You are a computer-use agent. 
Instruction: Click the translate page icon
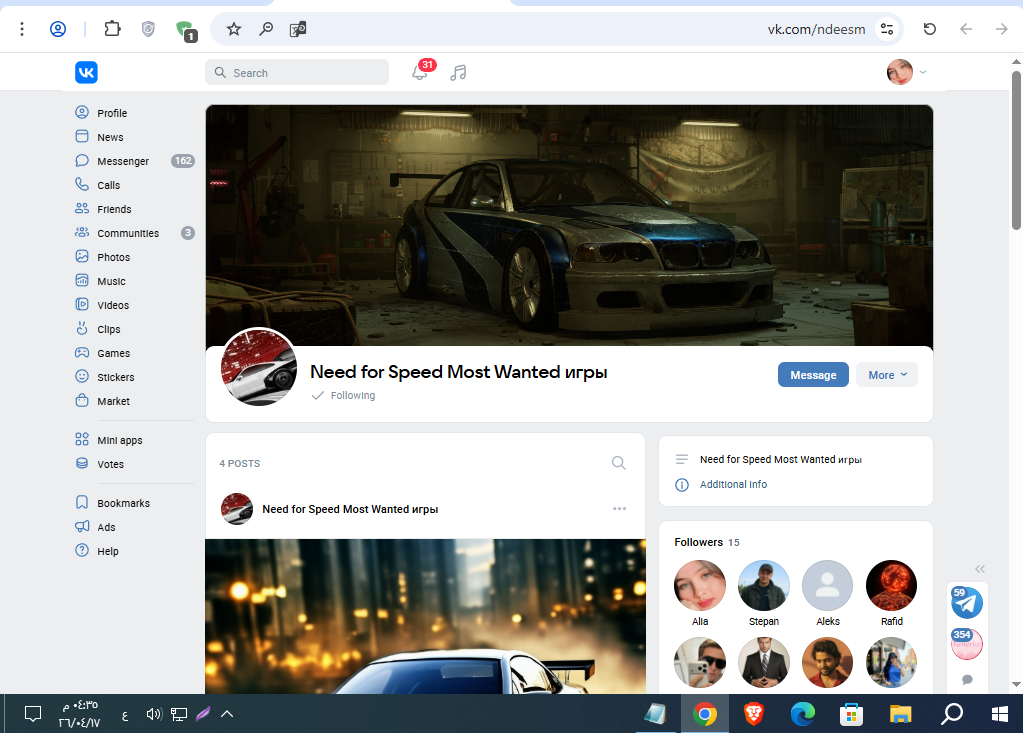coord(298,29)
